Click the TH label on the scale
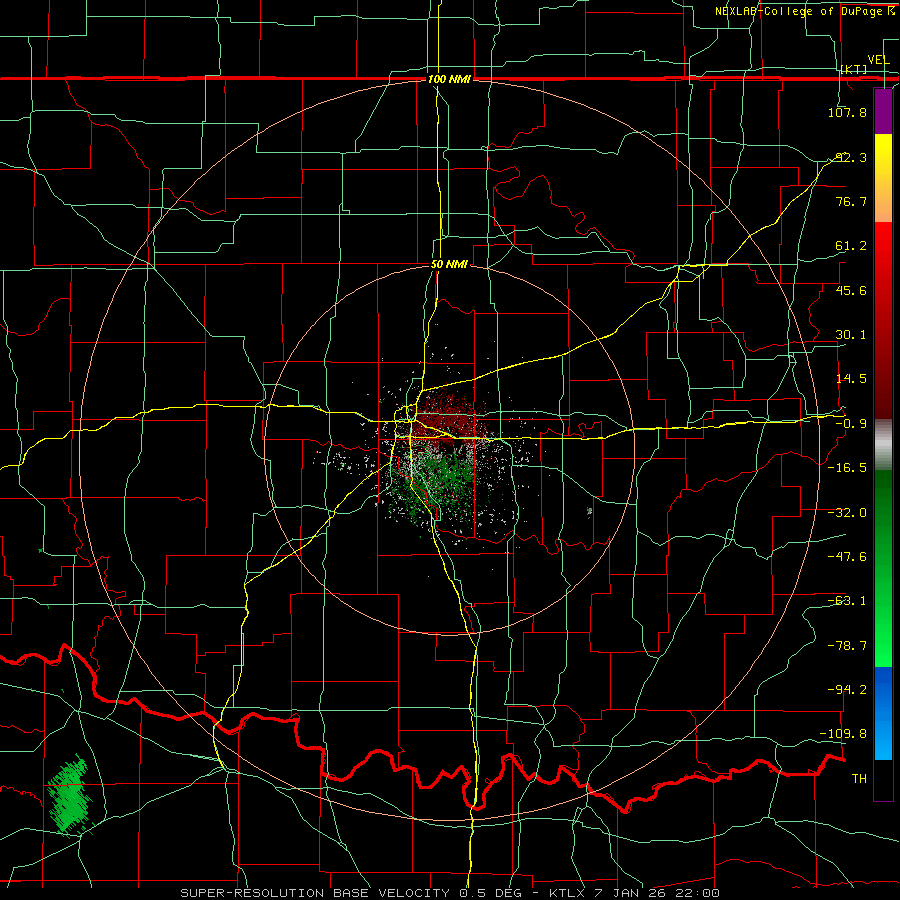This screenshot has width=900, height=900. [x=859, y=779]
